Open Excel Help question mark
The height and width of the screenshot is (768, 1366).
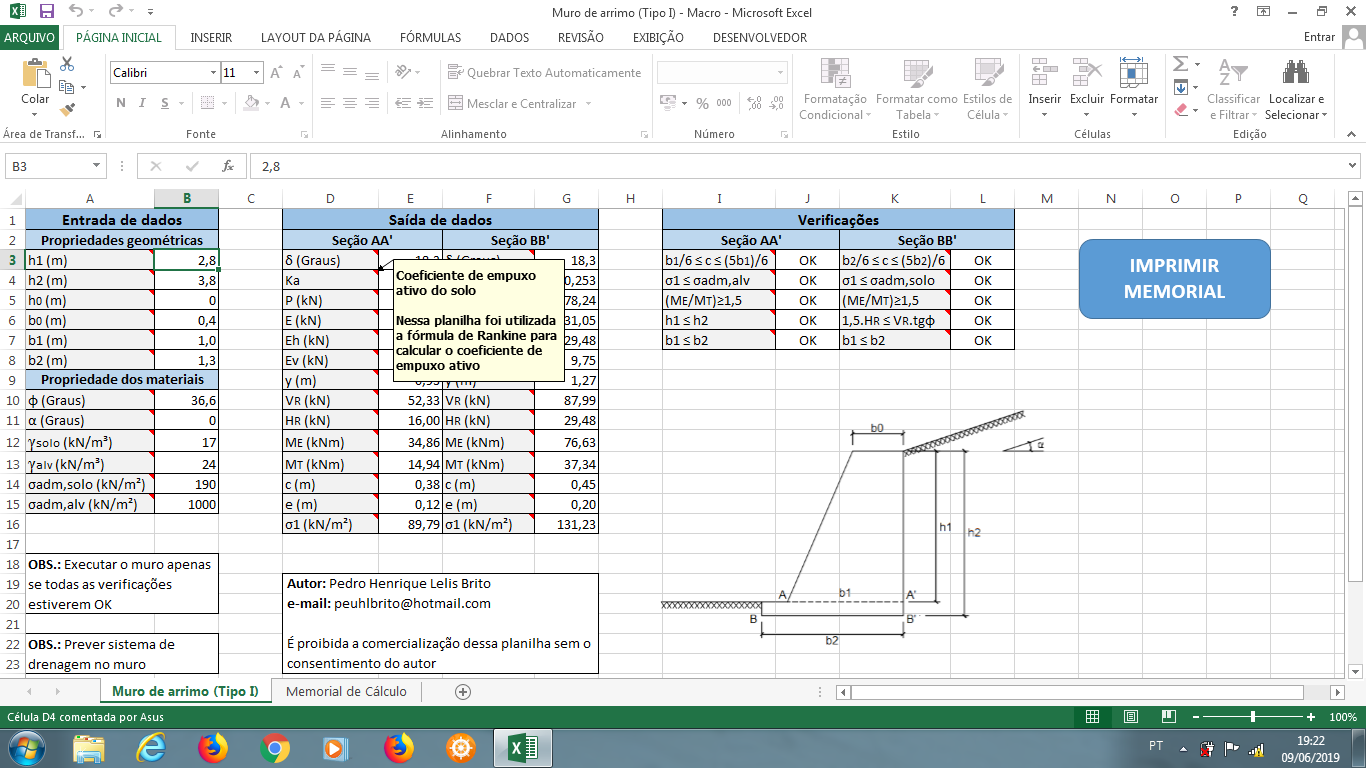1234,12
